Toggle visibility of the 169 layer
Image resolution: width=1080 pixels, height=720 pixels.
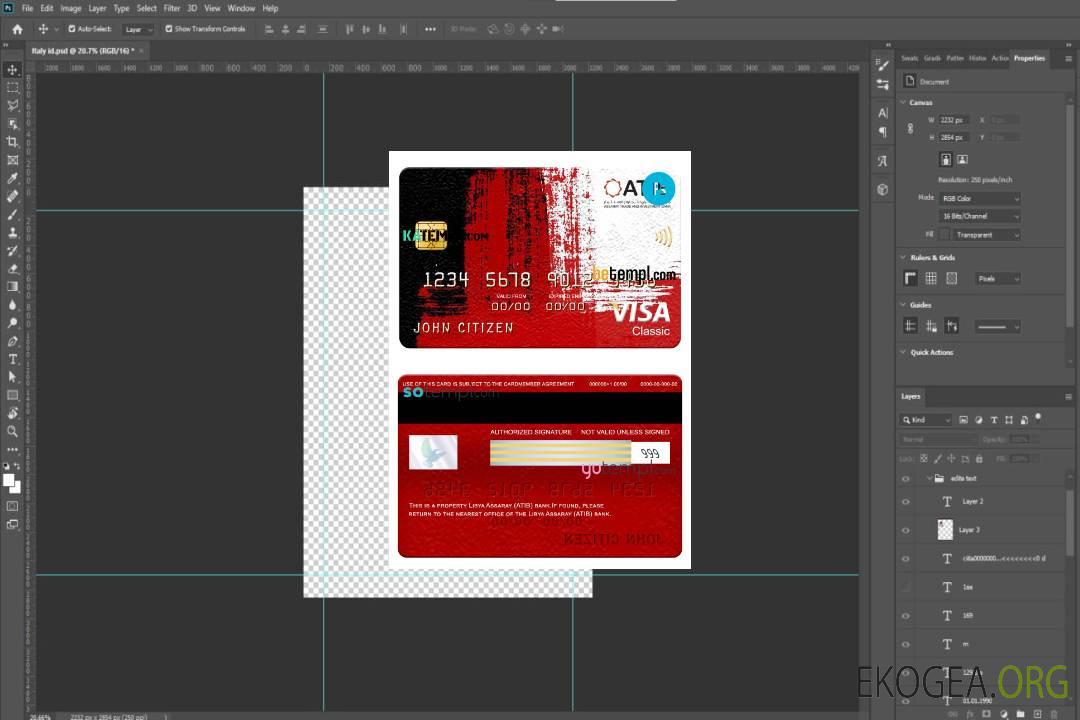click(x=906, y=616)
